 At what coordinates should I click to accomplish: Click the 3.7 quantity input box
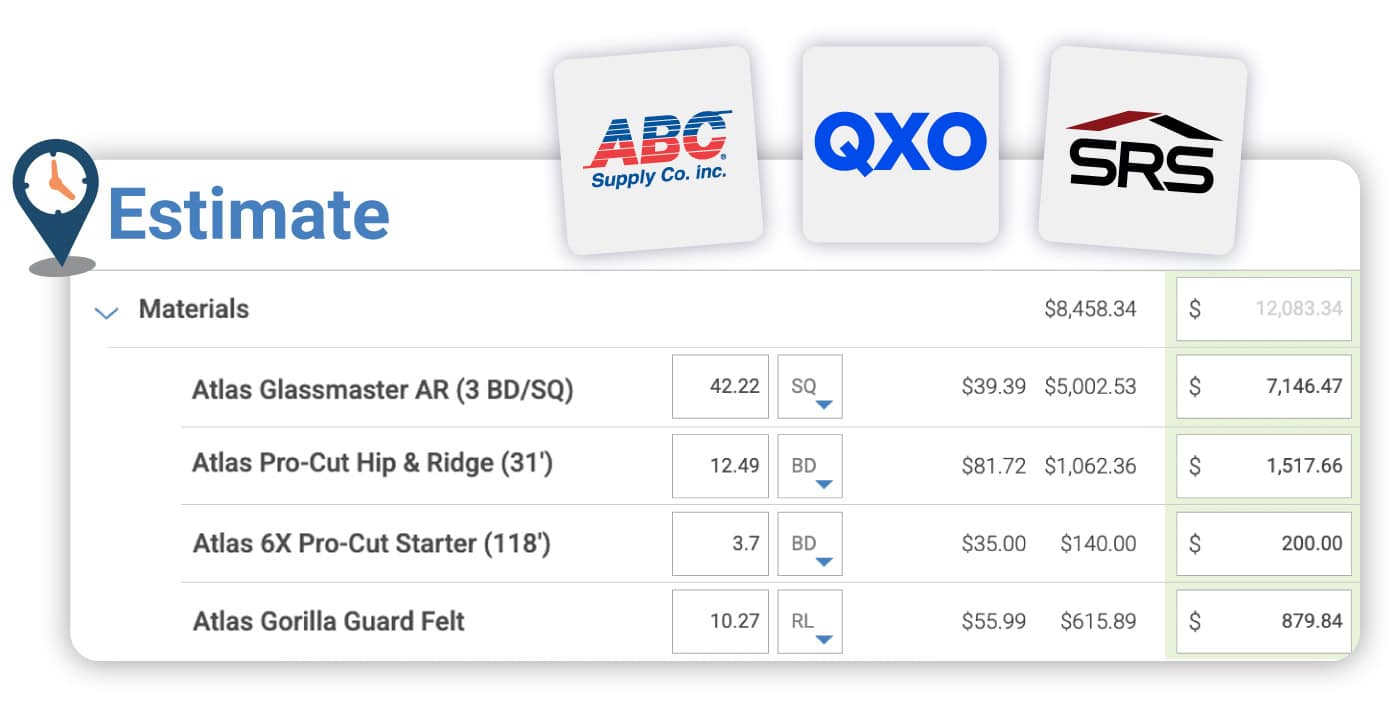click(x=720, y=544)
